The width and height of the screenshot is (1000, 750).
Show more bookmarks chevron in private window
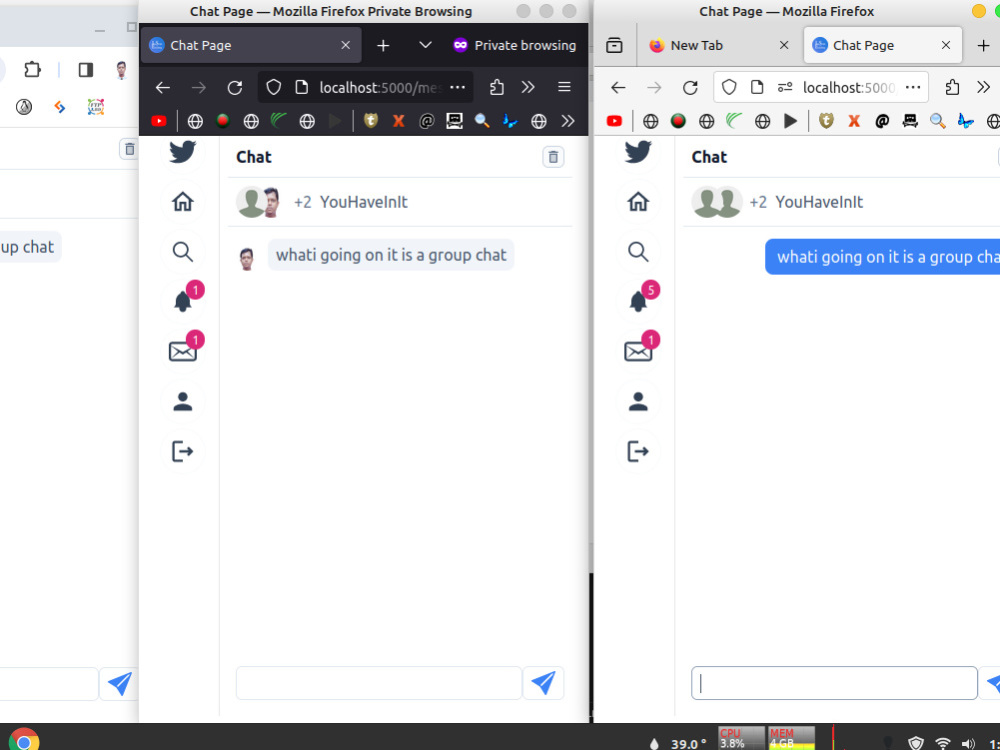pos(568,121)
